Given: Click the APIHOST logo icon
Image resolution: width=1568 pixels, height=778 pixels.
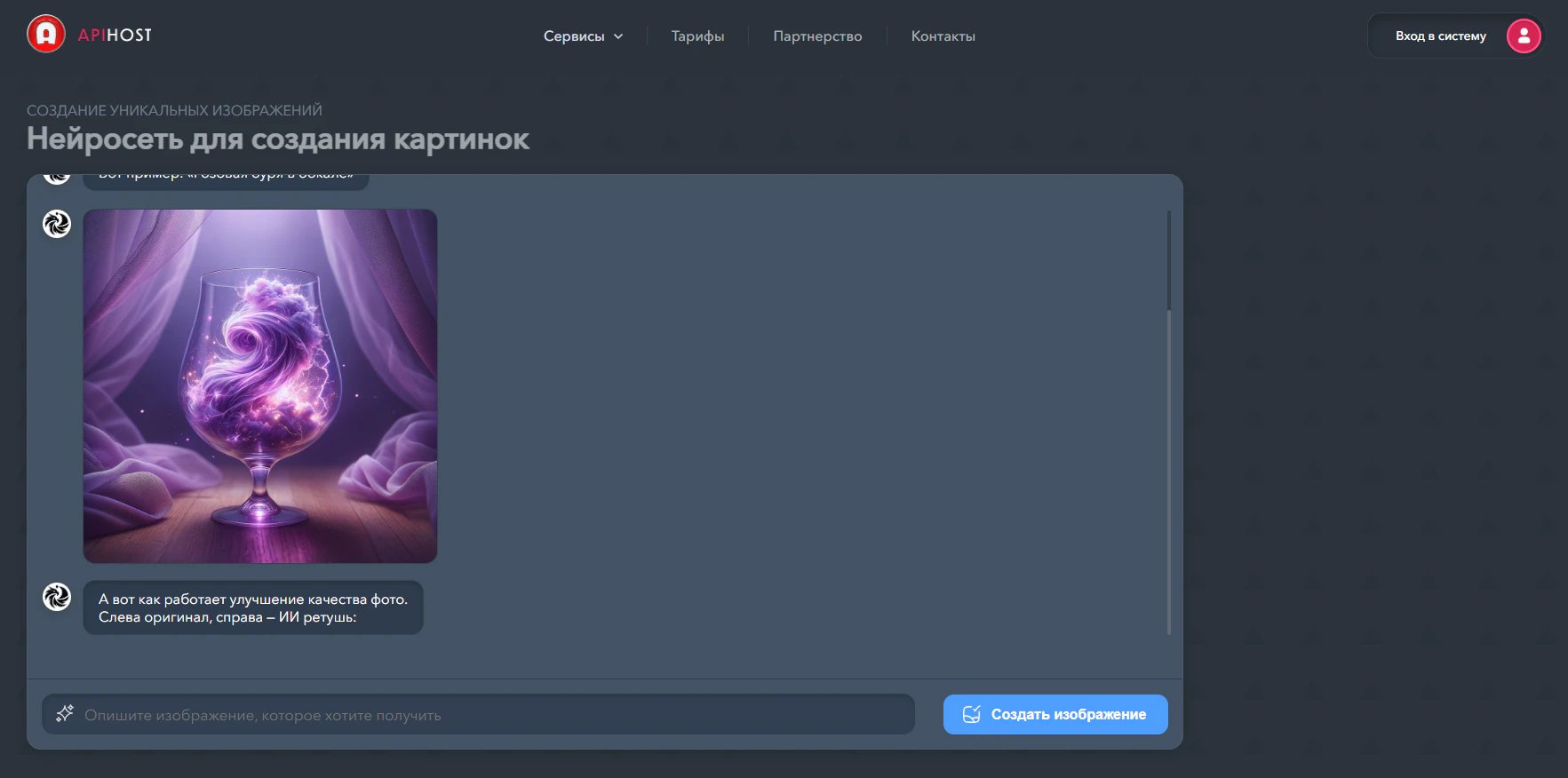Looking at the screenshot, I should (x=46, y=35).
